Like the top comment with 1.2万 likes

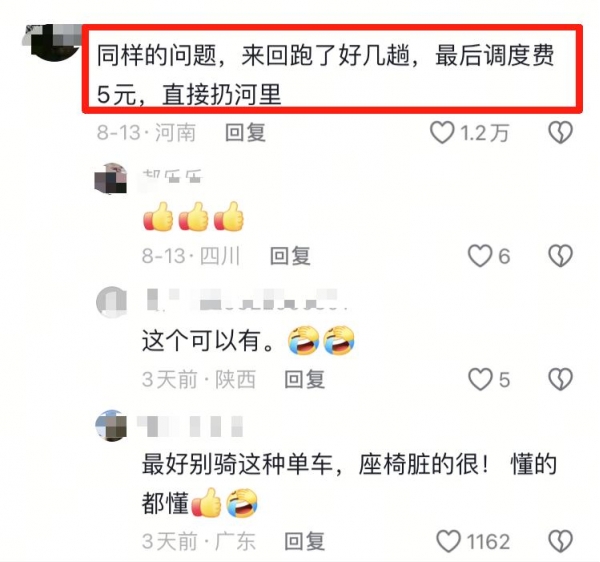tap(442, 133)
